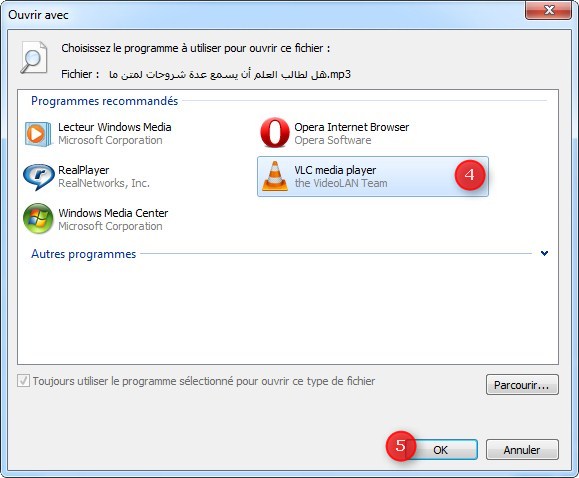
Task: Choose the Opera Internet Browser icon
Action: point(275,133)
